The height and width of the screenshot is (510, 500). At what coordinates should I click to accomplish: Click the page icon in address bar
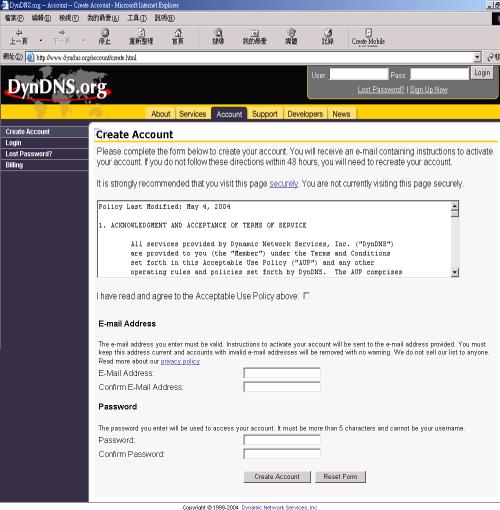click(30, 57)
